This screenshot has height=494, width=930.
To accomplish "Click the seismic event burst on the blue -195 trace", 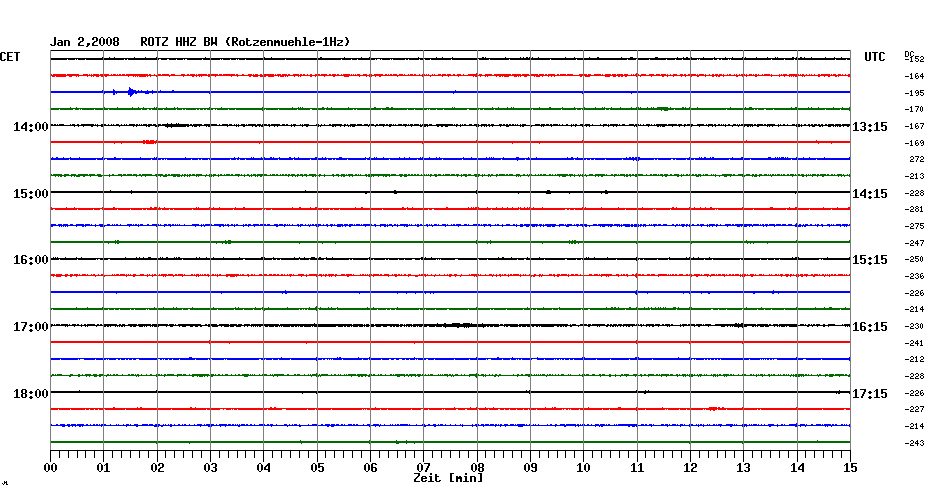I will pos(132,92).
